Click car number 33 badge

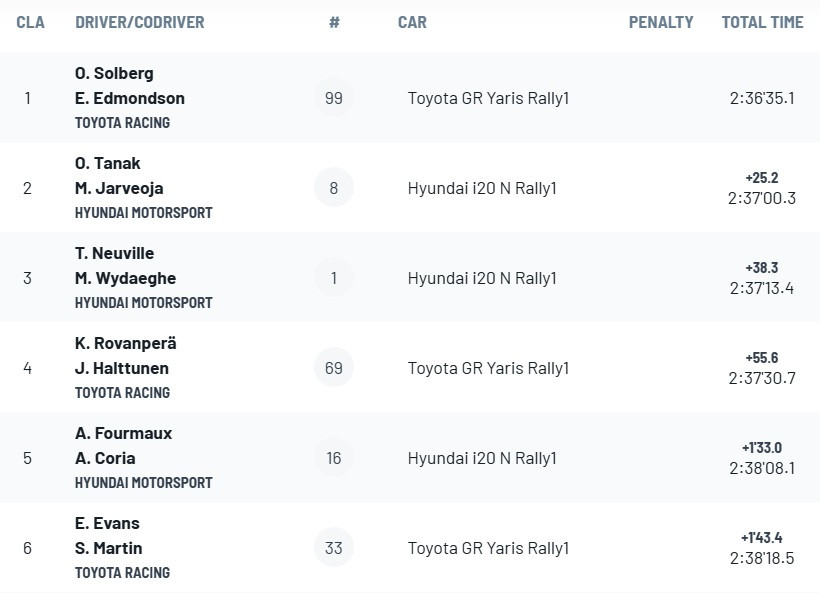pos(334,548)
